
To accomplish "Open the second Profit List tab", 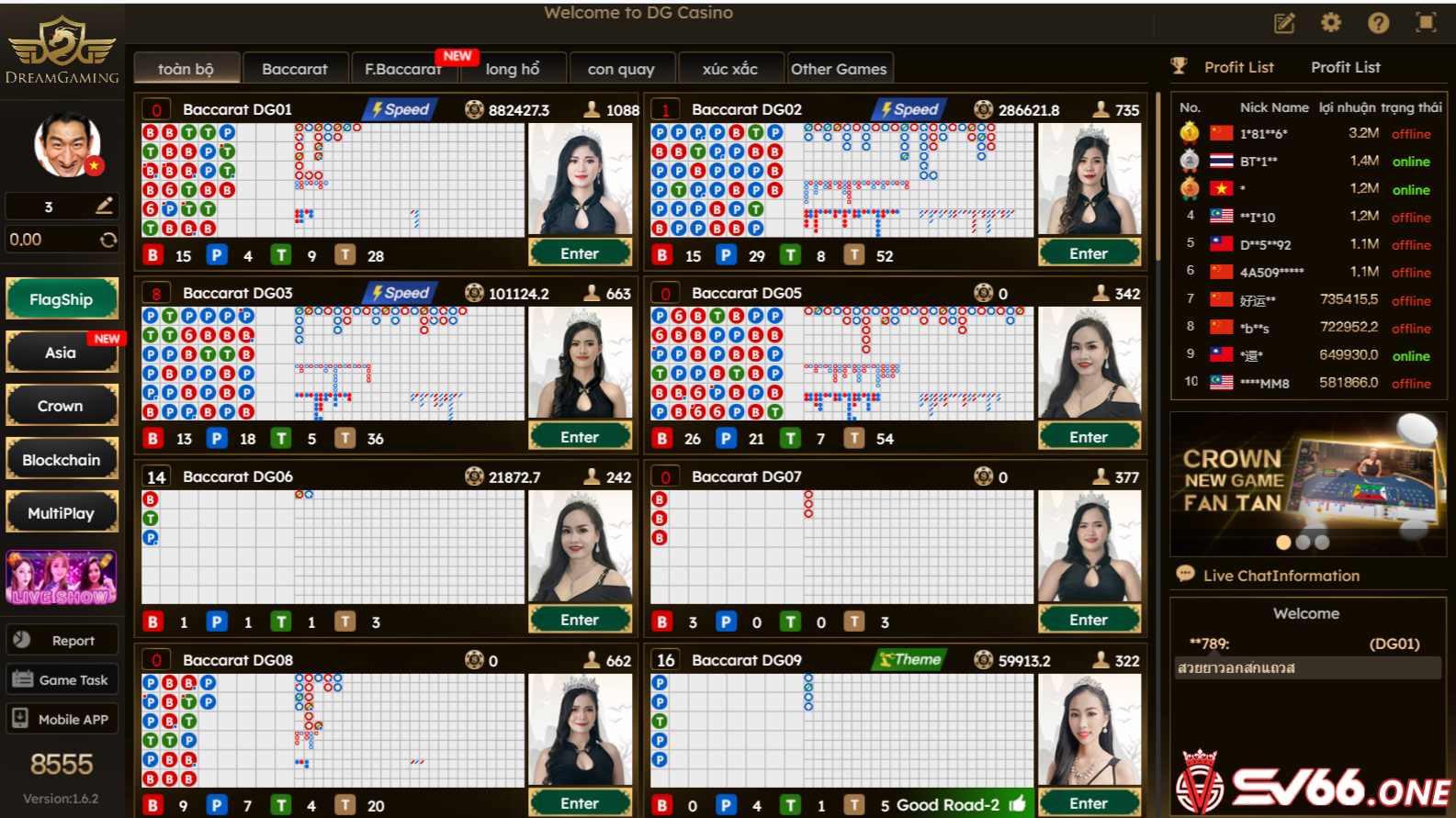I will (x=1346, y=67).
